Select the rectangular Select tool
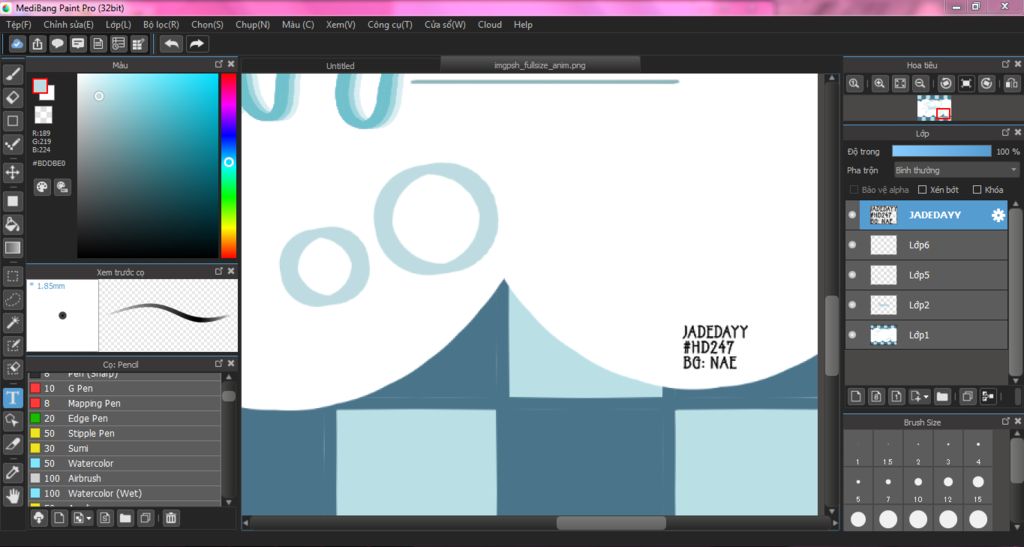1024x547 pixels. click(12, 275)
